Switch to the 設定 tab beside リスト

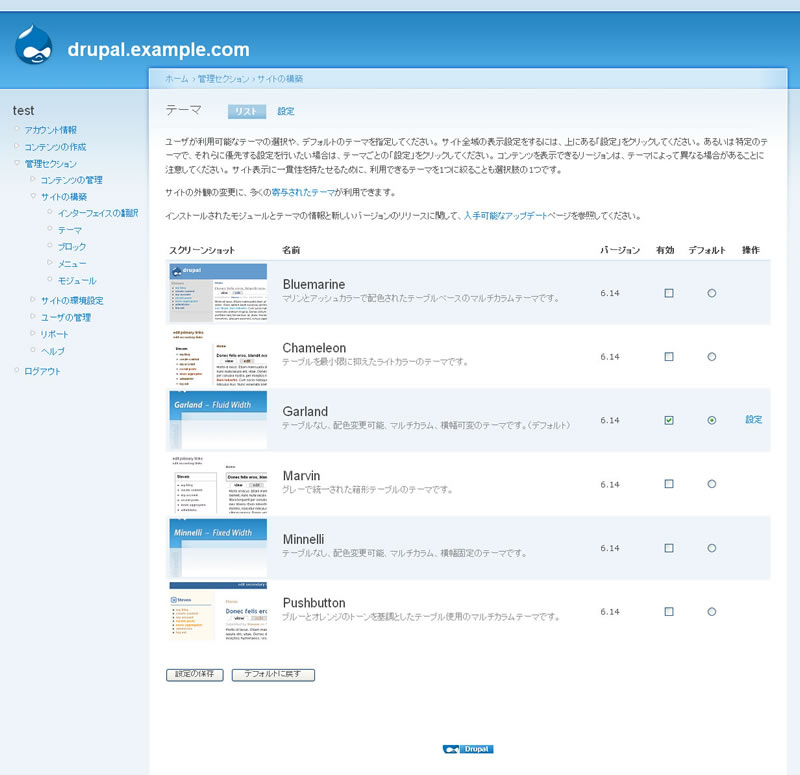click(286, 111)
